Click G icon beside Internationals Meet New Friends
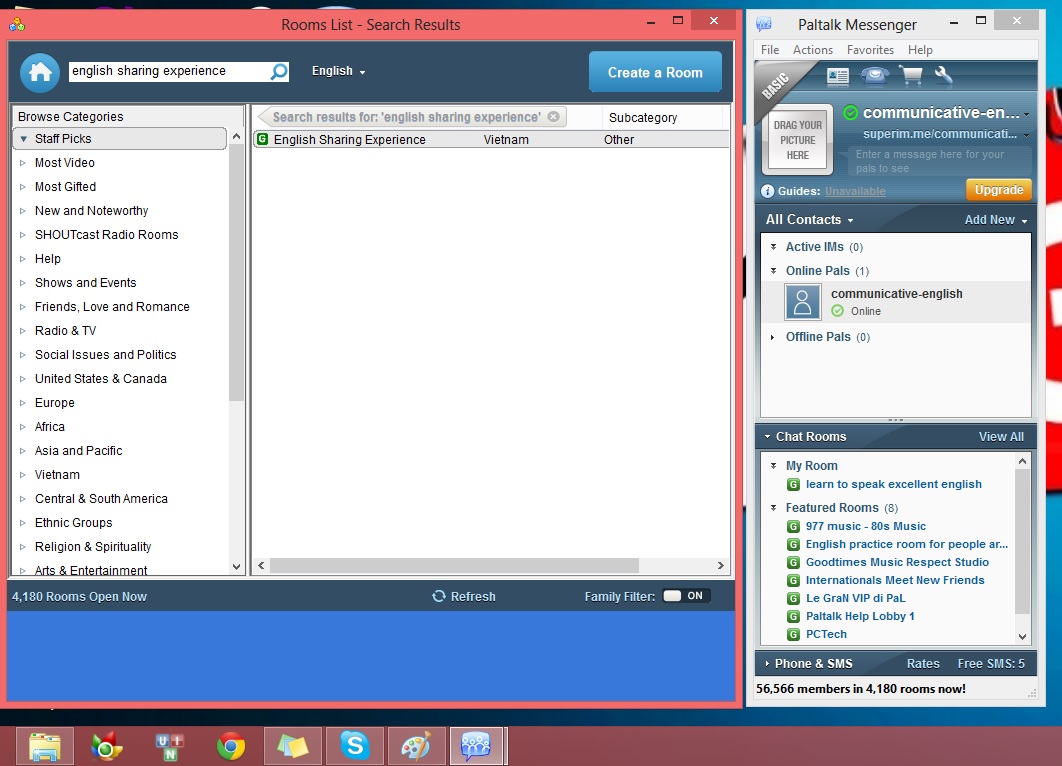The width and height of the screenshot is (1062, 766). [x=793, y=580]
